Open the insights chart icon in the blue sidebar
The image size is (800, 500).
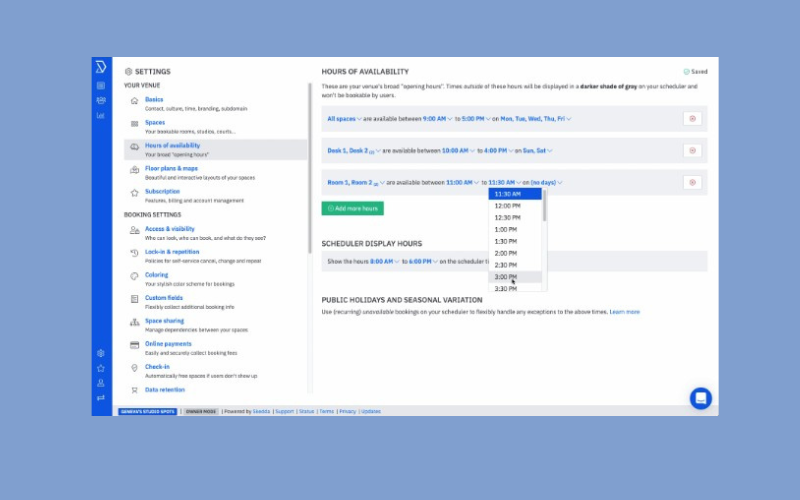[101, 115]
